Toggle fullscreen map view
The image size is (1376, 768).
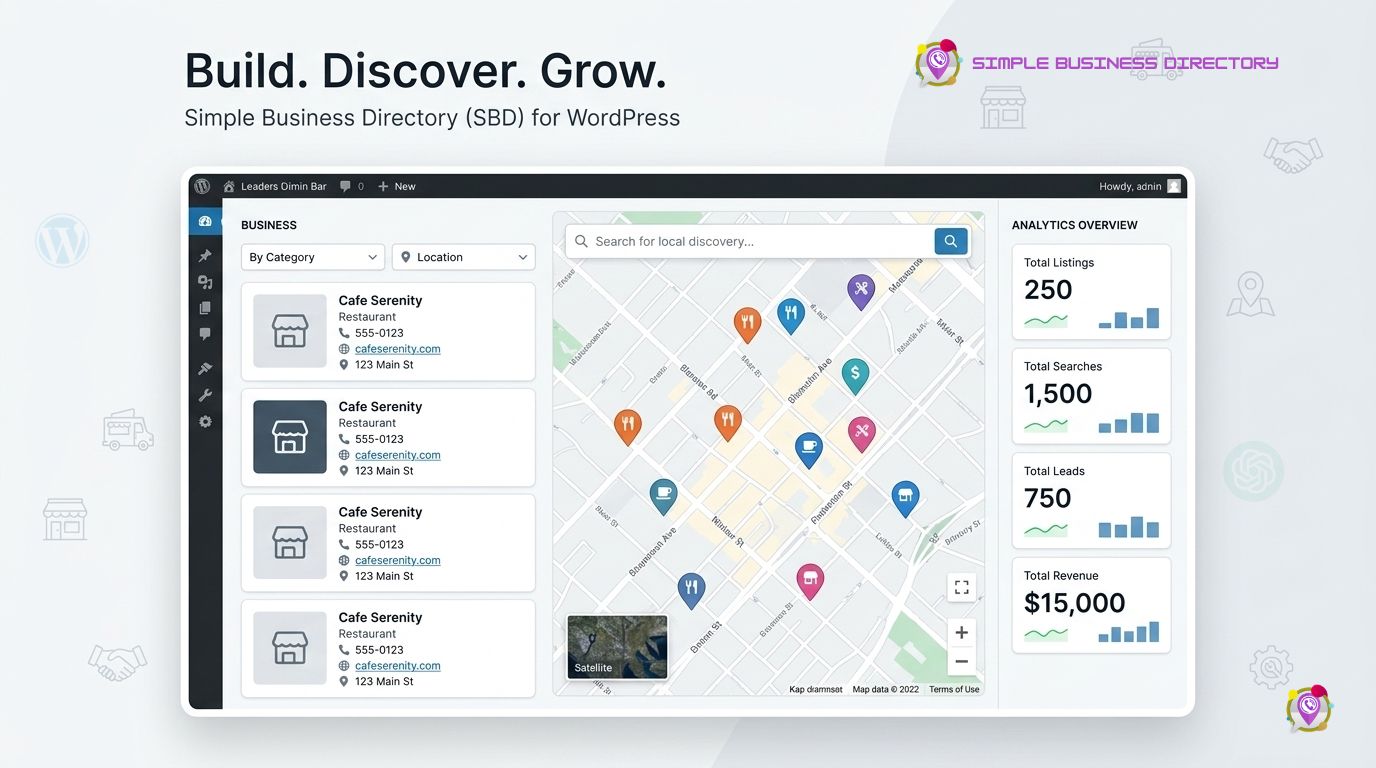(961, 588)
